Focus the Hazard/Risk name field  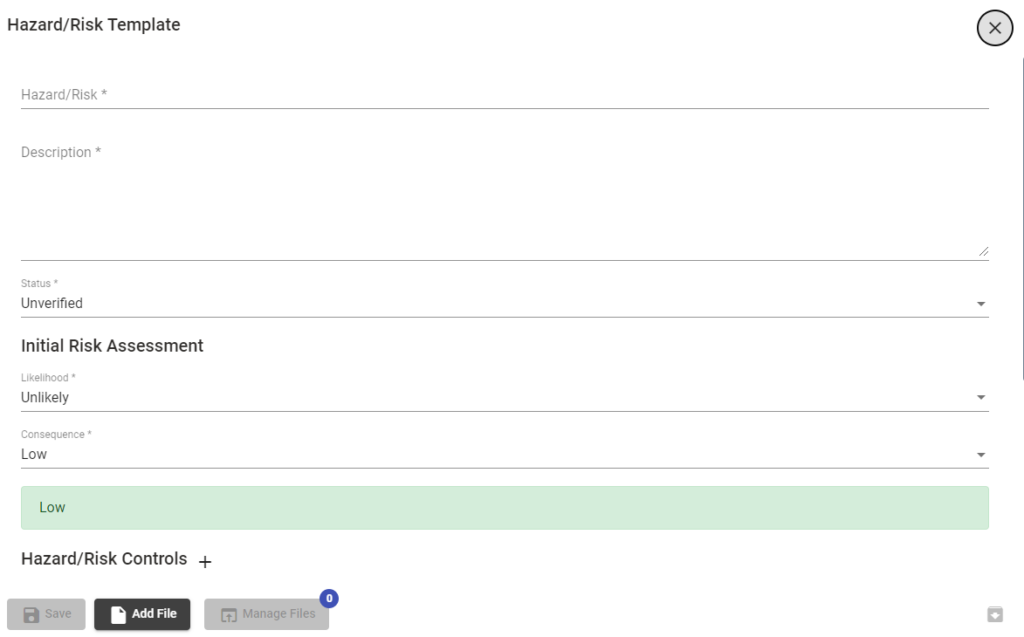(x=505, y=95)
